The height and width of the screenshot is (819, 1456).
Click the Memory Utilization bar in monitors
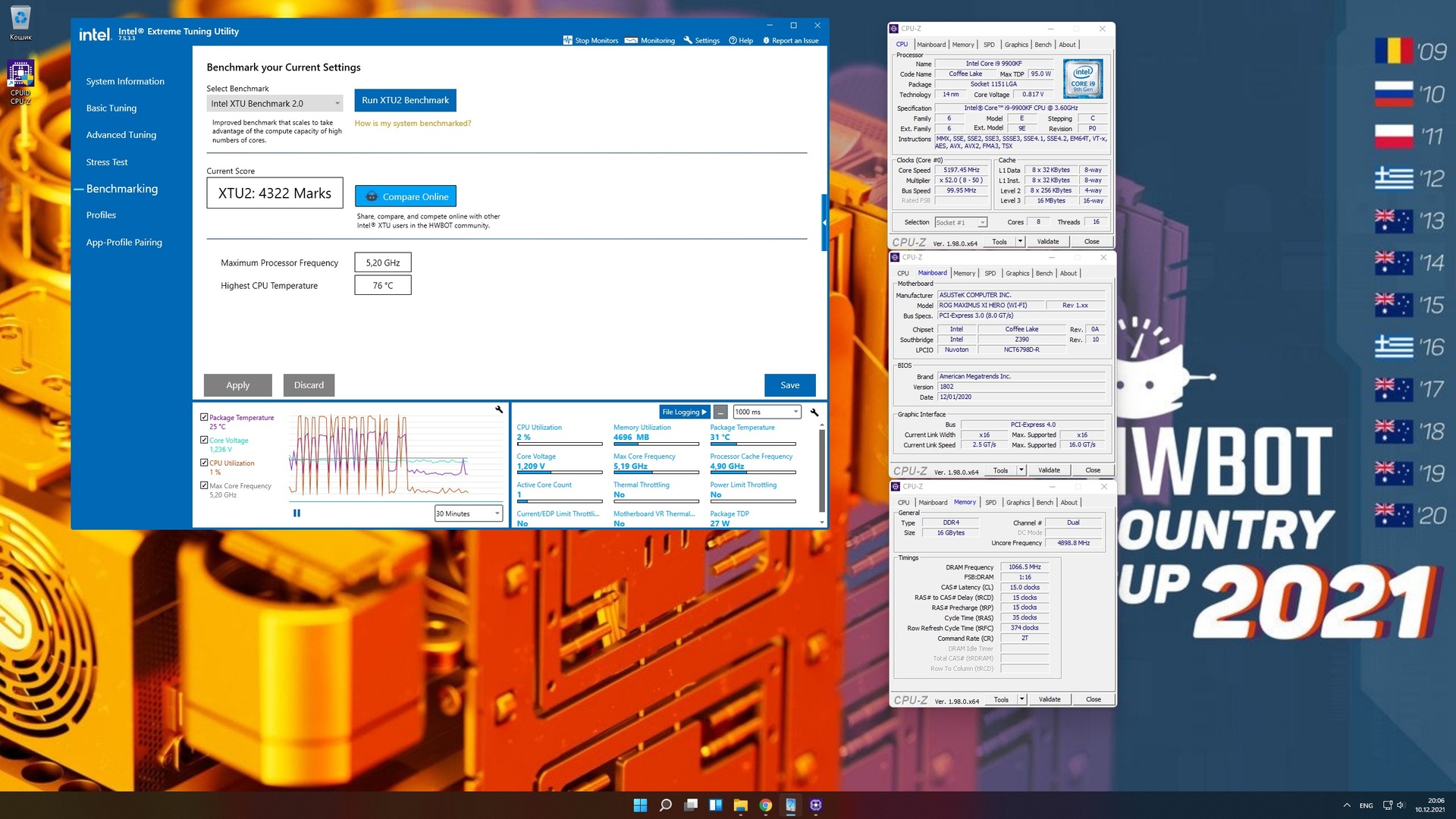pyautogui.click(x=656, y=444)
